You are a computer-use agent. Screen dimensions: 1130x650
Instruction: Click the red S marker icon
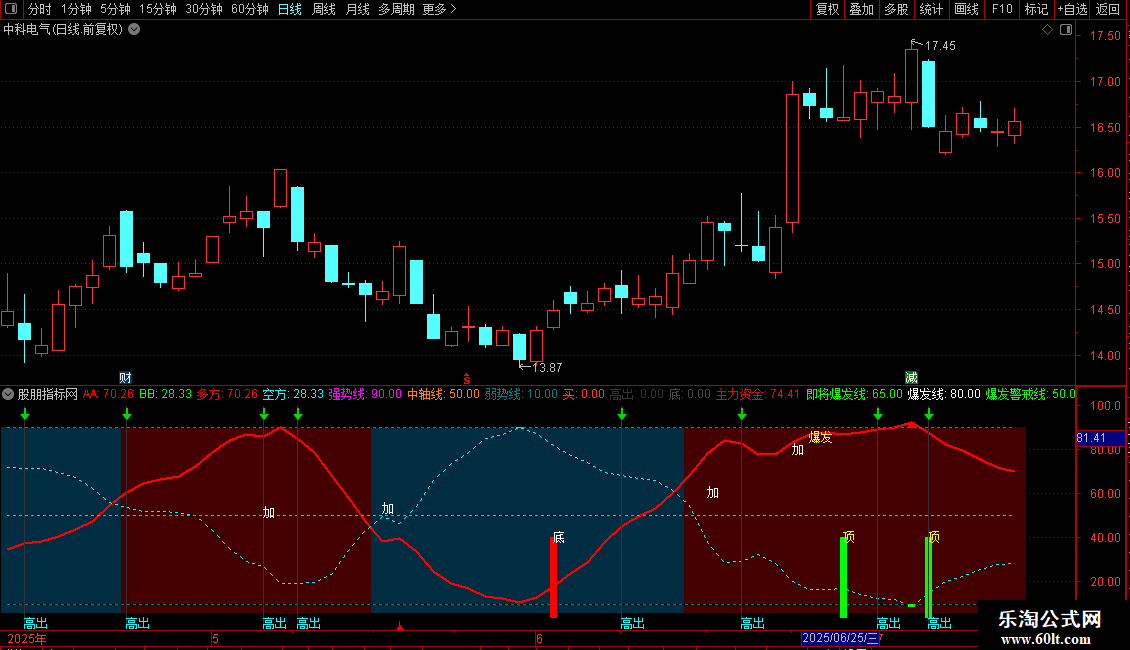point(467,379)
